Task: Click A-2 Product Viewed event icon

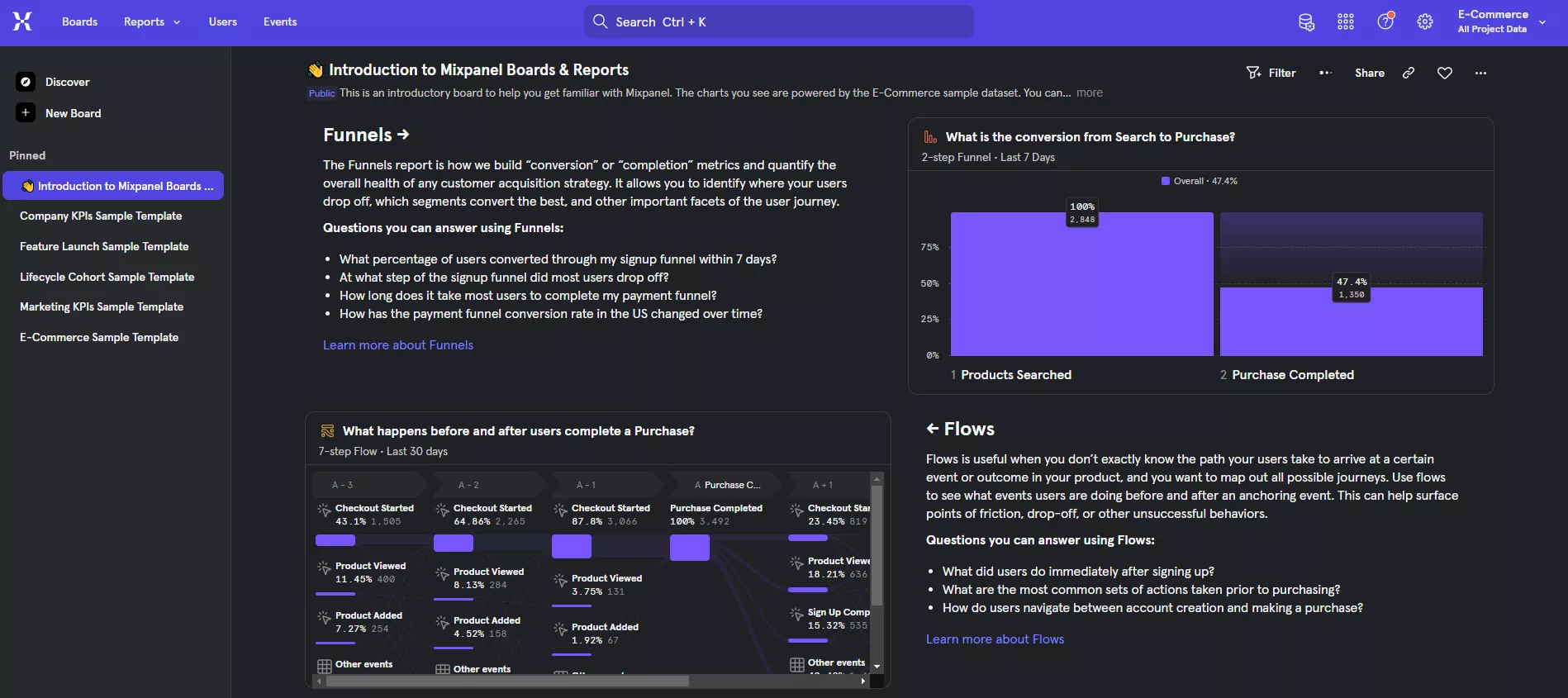Action: click(442, 574)
